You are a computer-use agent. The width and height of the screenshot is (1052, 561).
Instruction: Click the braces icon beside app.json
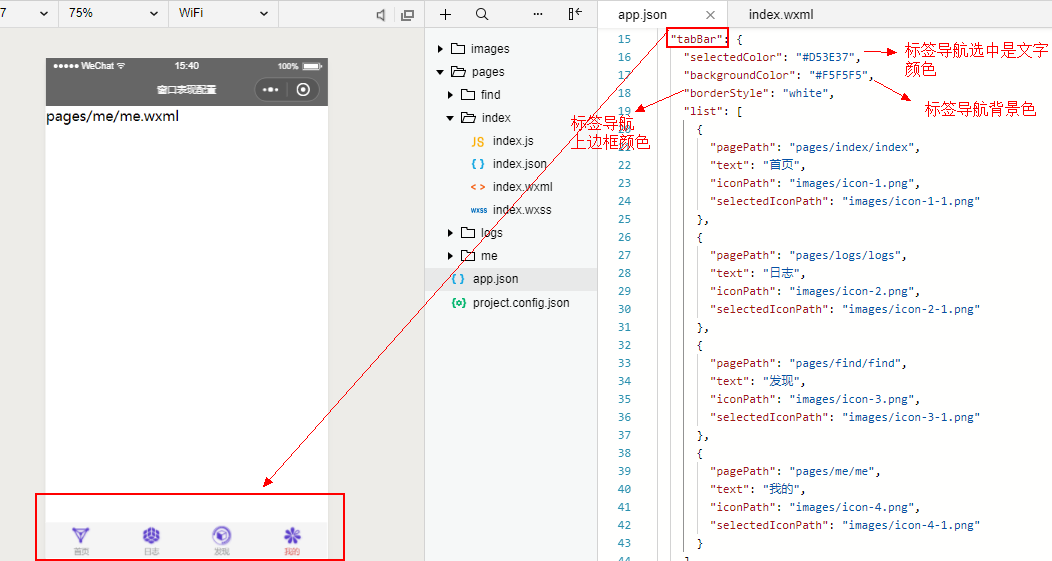click(458, 279)
